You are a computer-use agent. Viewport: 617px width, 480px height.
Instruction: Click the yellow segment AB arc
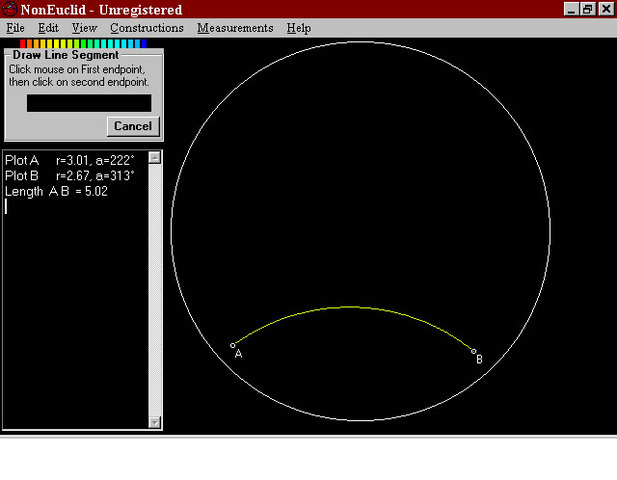[350, 307]
